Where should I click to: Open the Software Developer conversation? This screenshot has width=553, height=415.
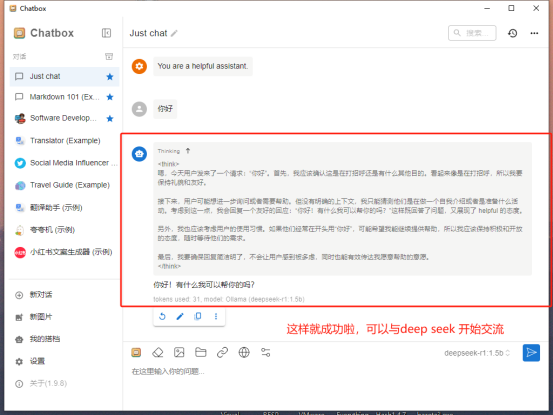pyautogui.click(x=65, y=118)
